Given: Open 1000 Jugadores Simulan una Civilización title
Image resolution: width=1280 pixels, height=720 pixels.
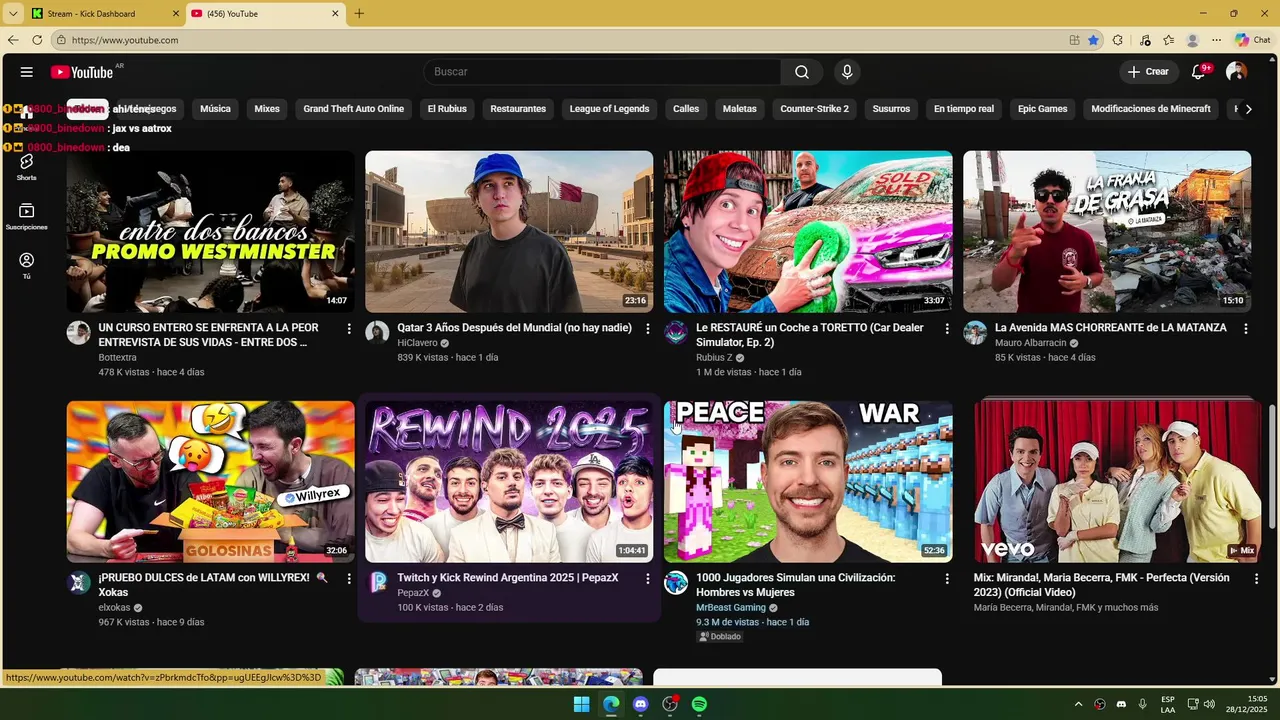Looking at the screenshot, I should (x=795, y=585).
